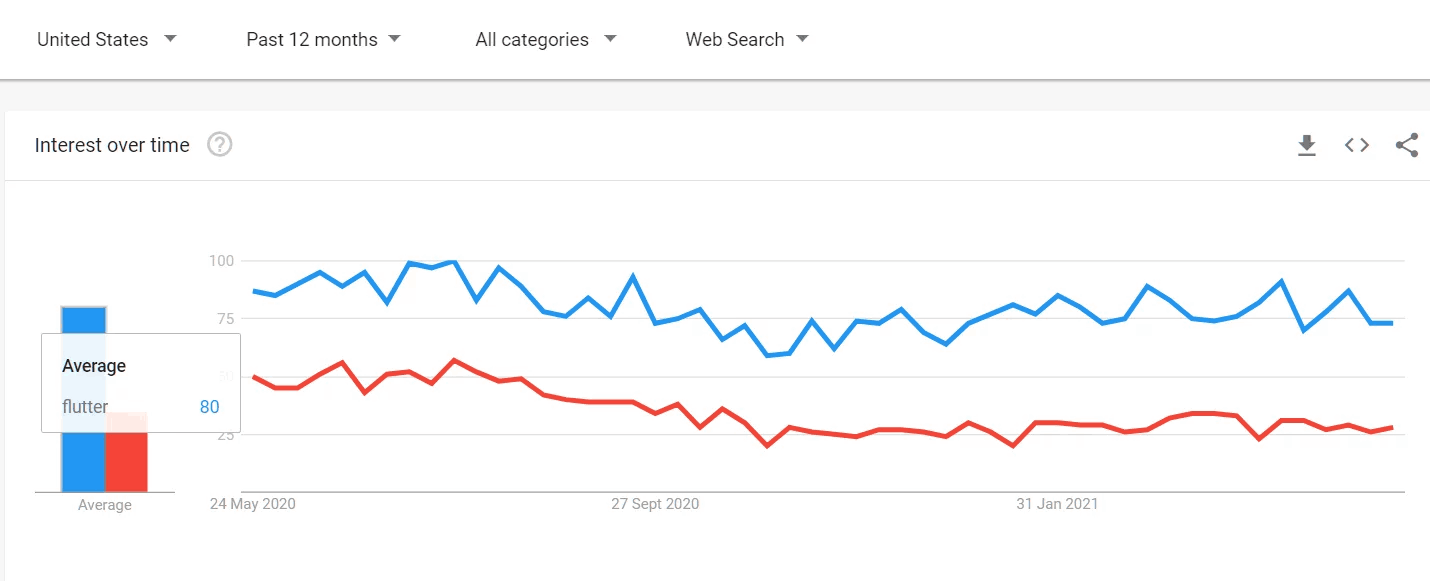Click the 100 value on the y-axis
The image size is (1430, 581).
click(x=221, y=261)
